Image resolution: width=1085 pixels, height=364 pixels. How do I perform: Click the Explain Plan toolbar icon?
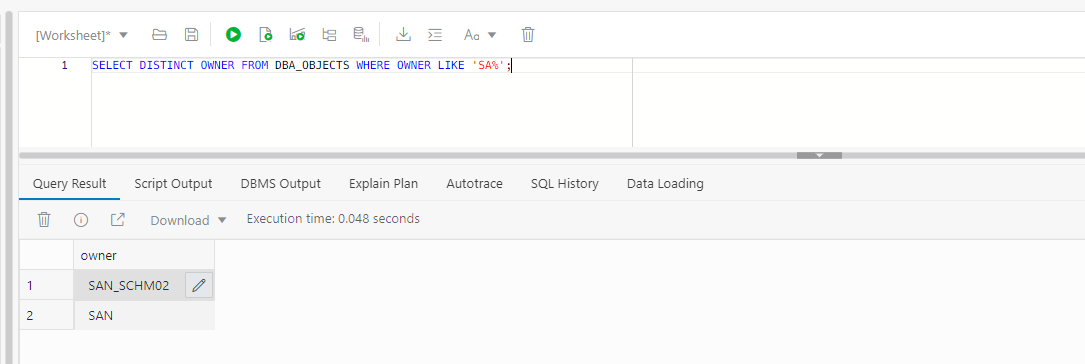tap(298, 34)
